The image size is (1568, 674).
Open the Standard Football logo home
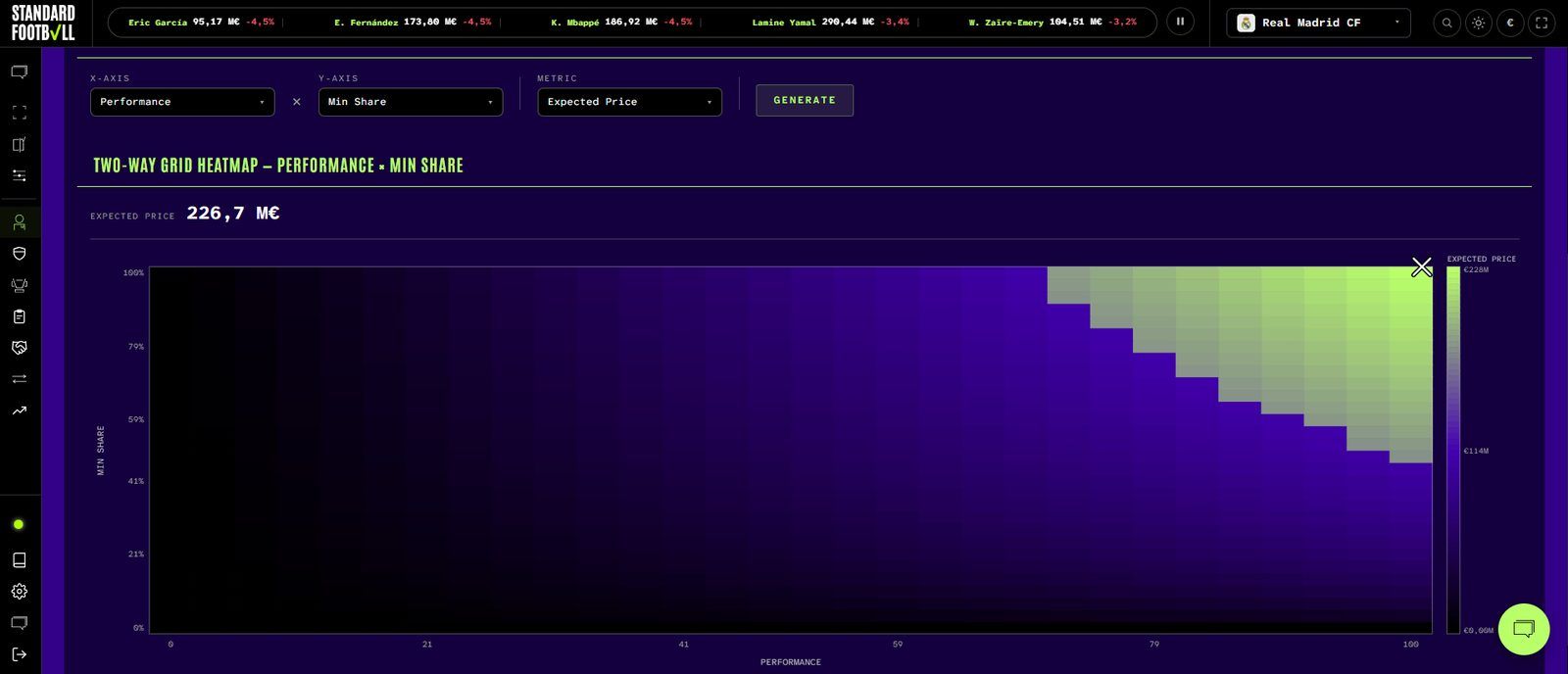[x=43, y=23]
